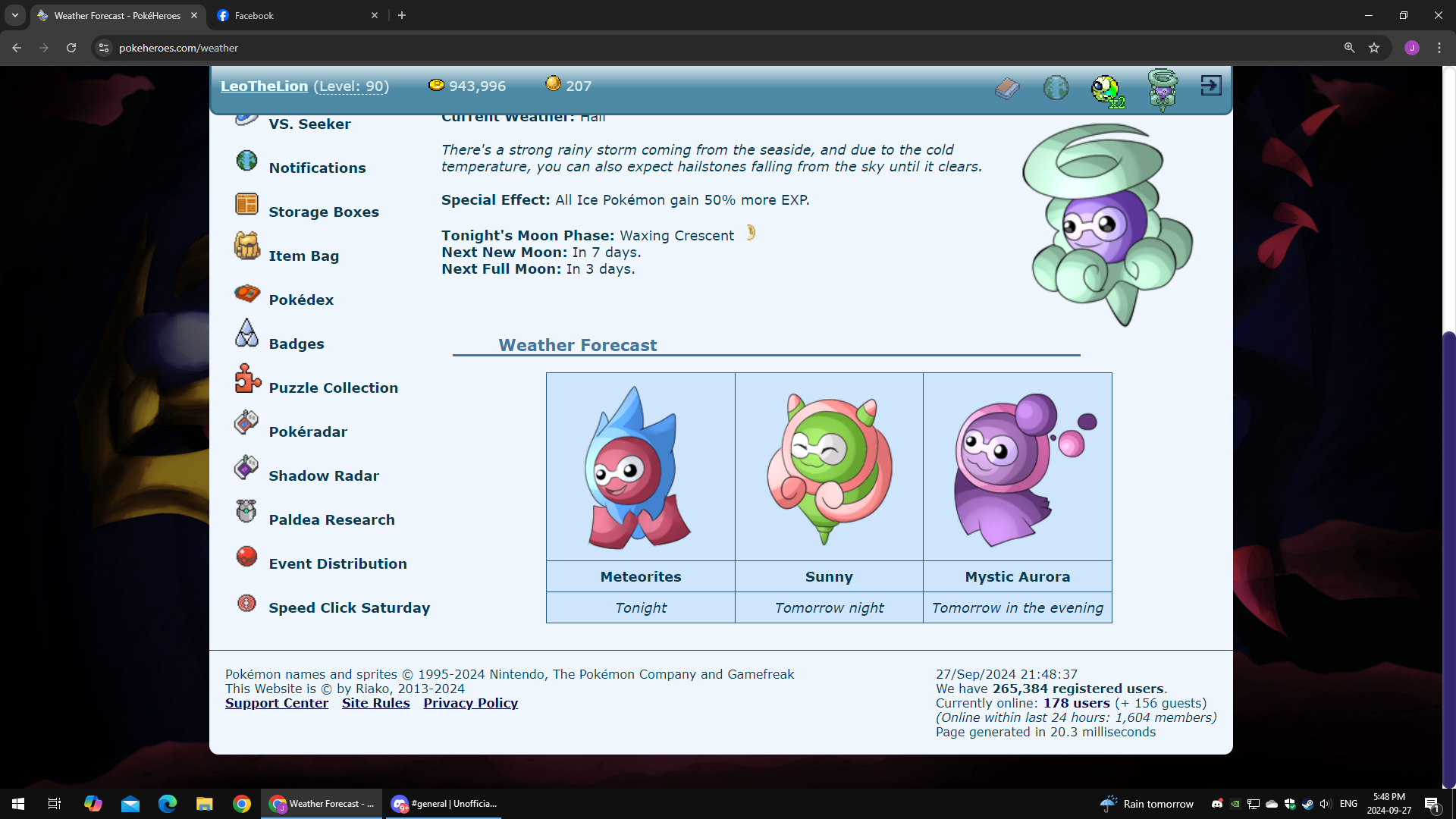Click the Puzzle Collection puzzle-piece icon

[x=247, y=378]
